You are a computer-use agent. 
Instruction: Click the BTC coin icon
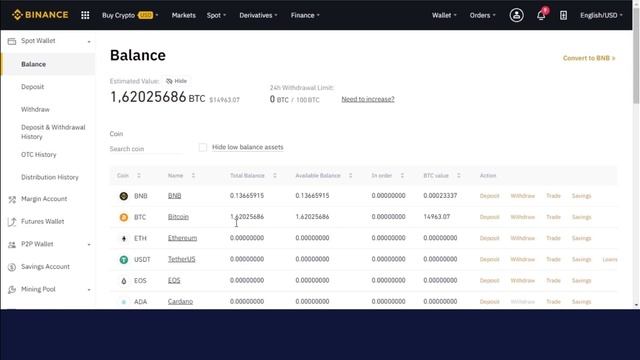pyautogui.click(x=124, y=218)
